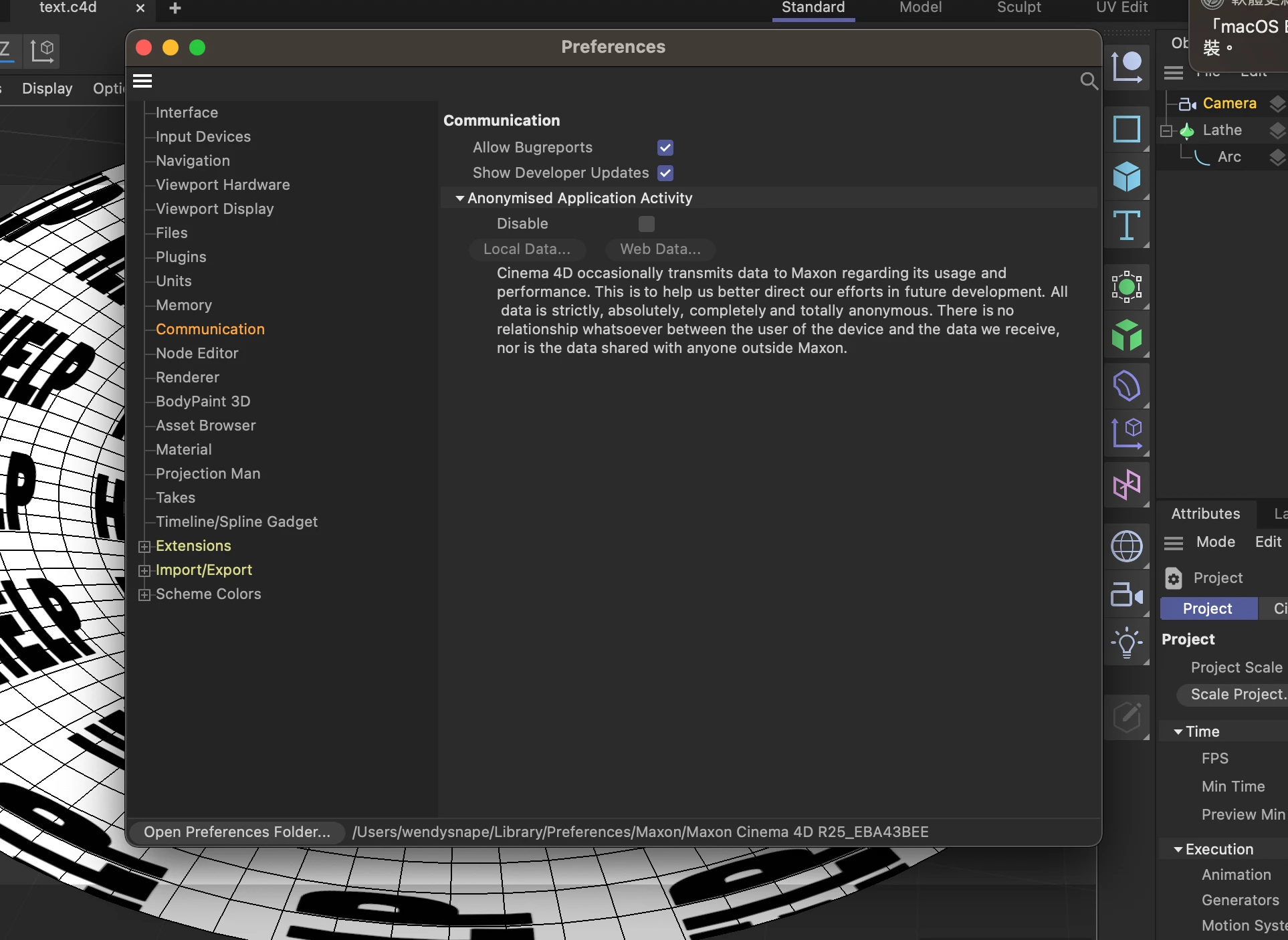Click the Local Data button
This screenshot has width=1288, height=940.
pos(527,249)
